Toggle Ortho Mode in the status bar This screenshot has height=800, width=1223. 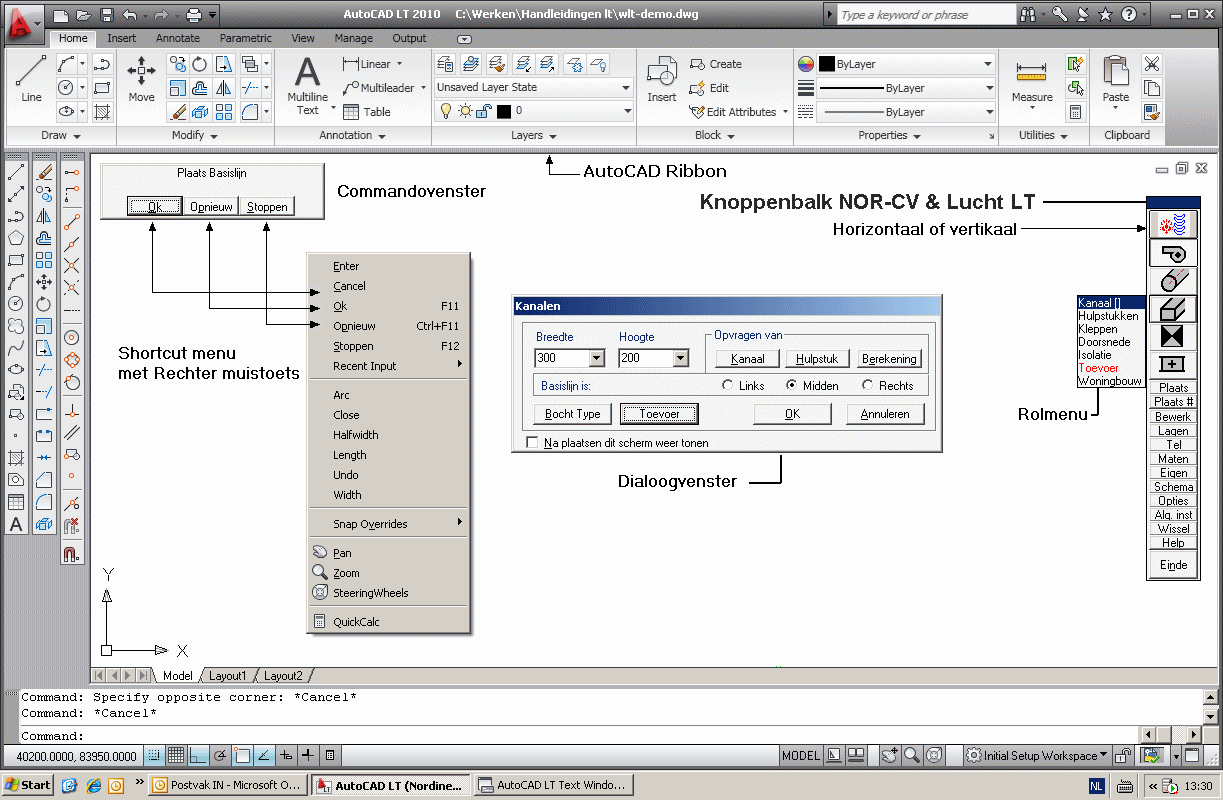pyautogui.click(x=198, y=755)
